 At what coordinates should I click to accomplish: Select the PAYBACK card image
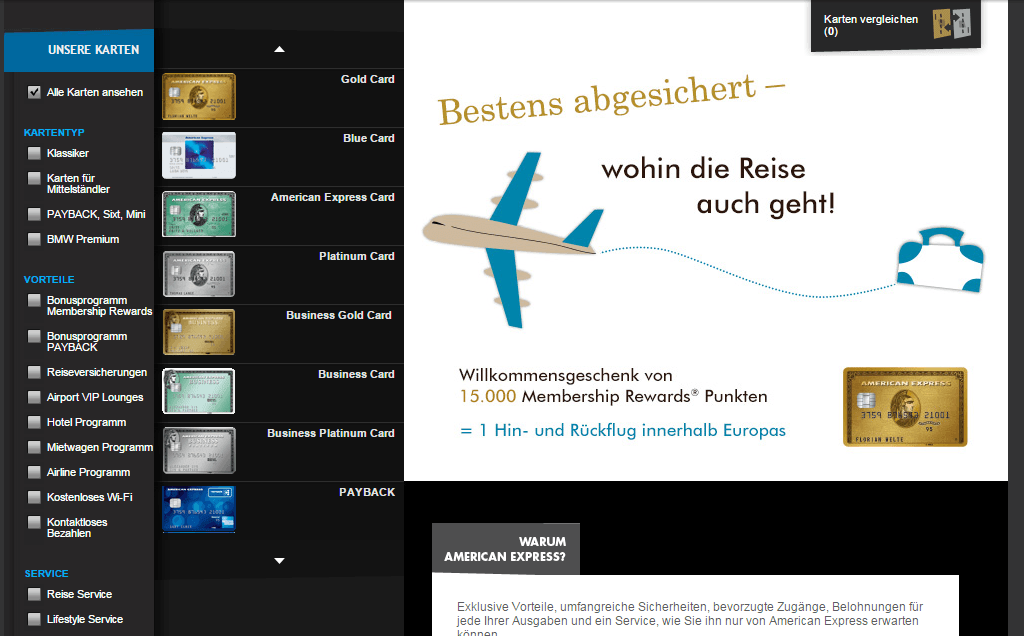(x=199, y=509)
